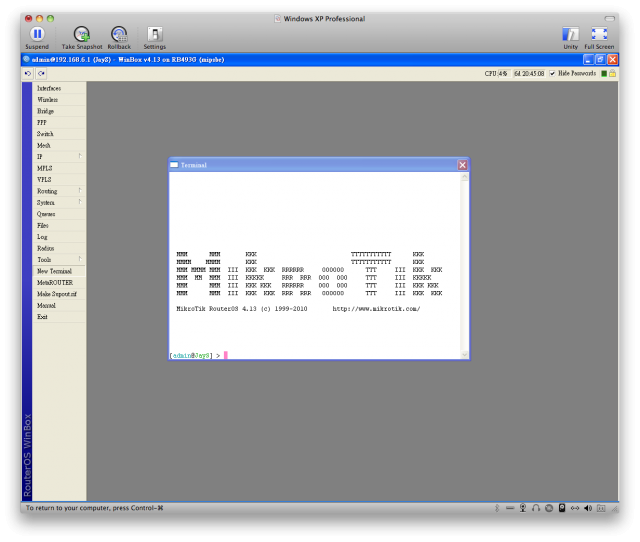Click the webcam device status icon

523,508
